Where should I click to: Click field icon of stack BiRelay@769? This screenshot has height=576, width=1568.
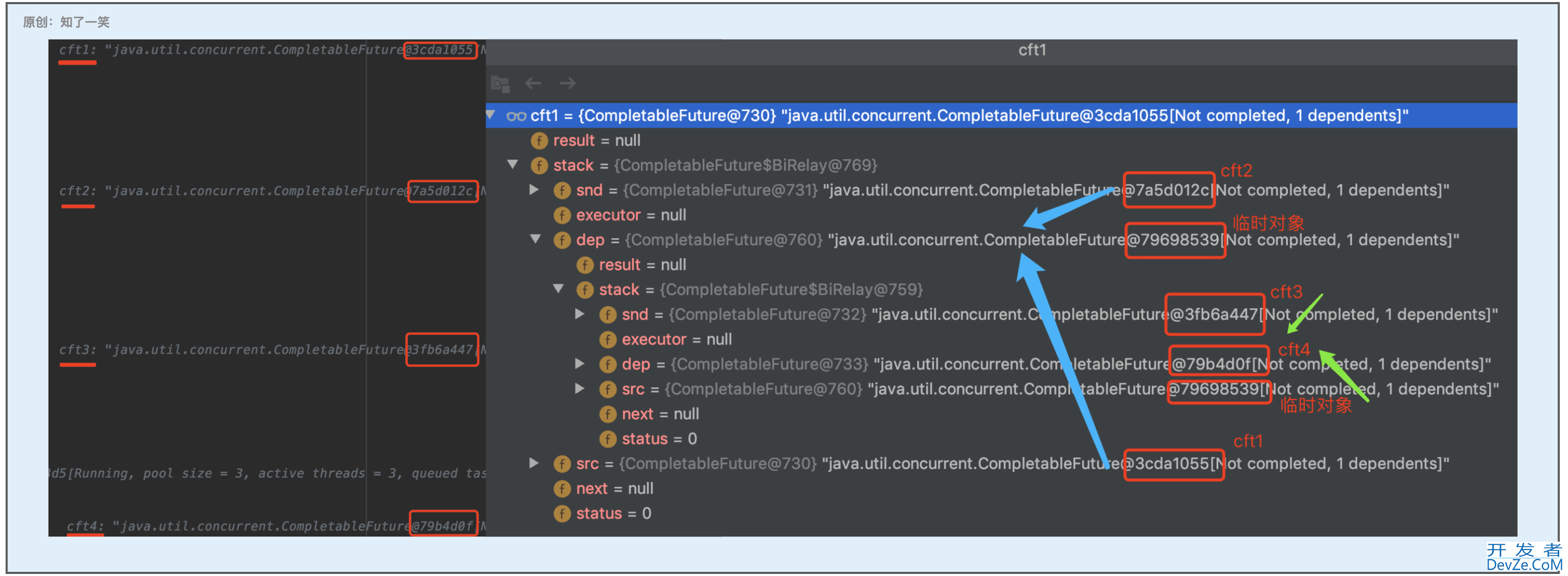click(x=539, y=166)
